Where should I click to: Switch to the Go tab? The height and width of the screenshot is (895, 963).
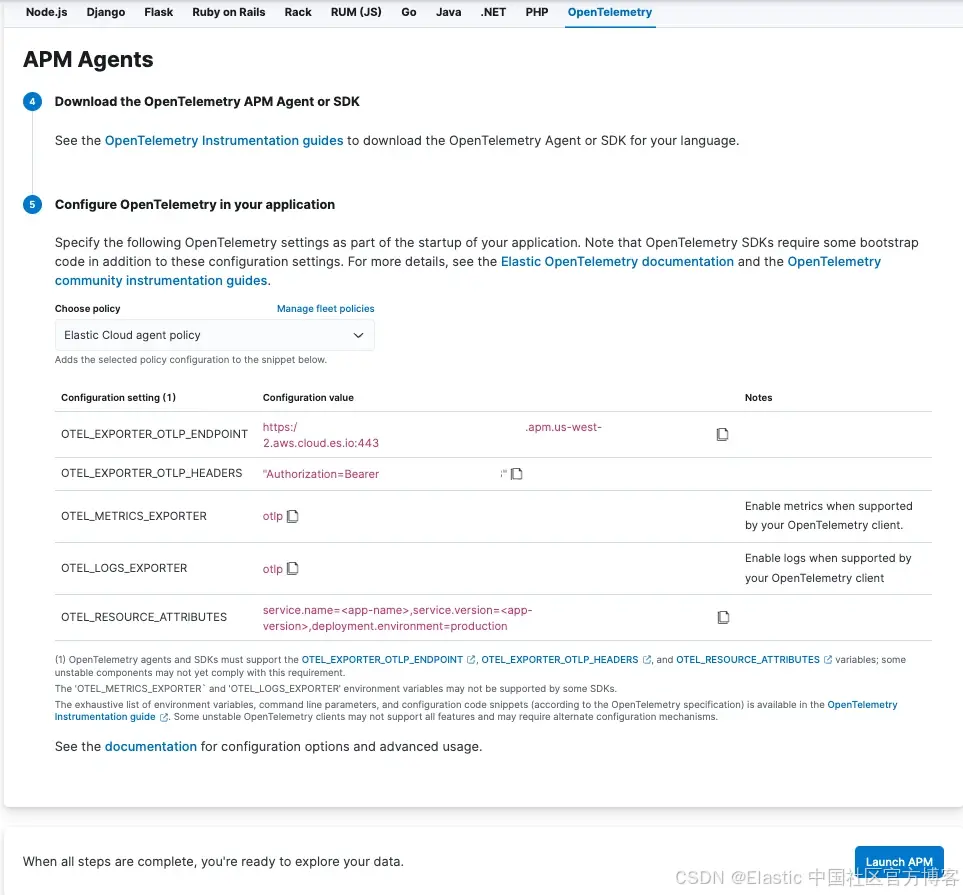(409, 12)
